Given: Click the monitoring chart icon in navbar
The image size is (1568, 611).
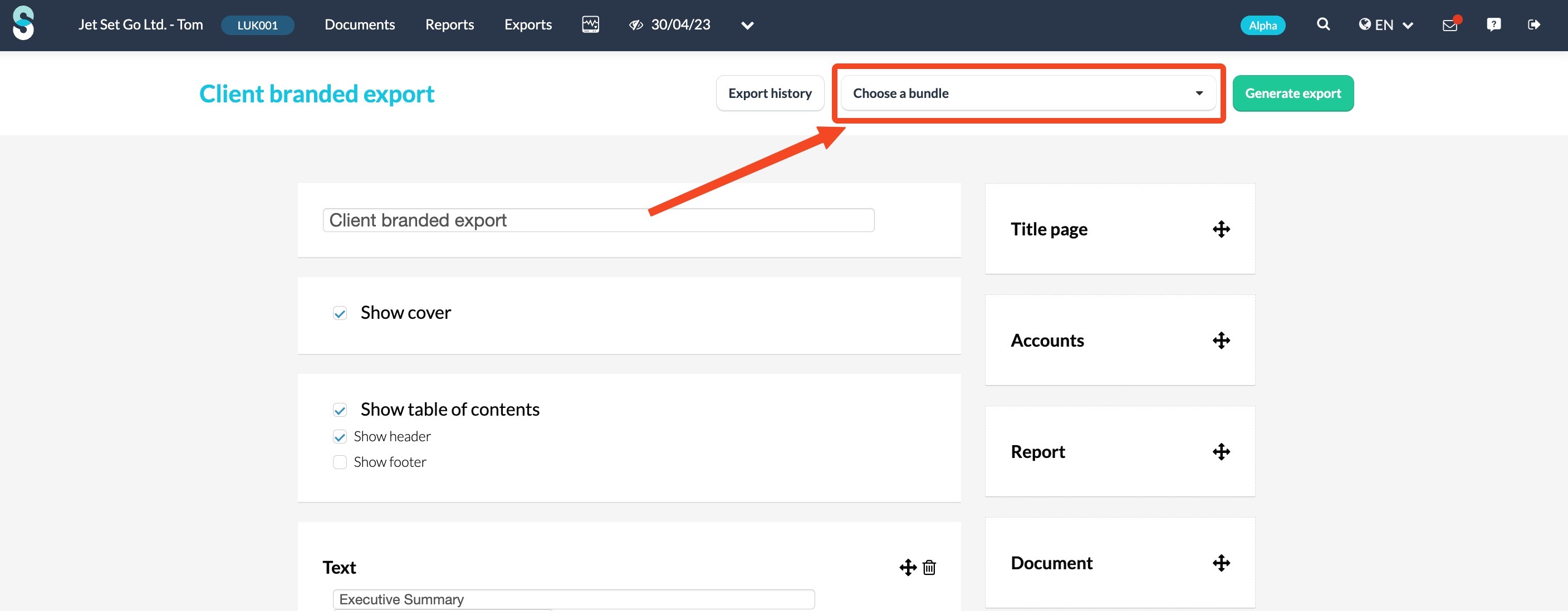Looking at the screenshot, I should coord(590,25).
